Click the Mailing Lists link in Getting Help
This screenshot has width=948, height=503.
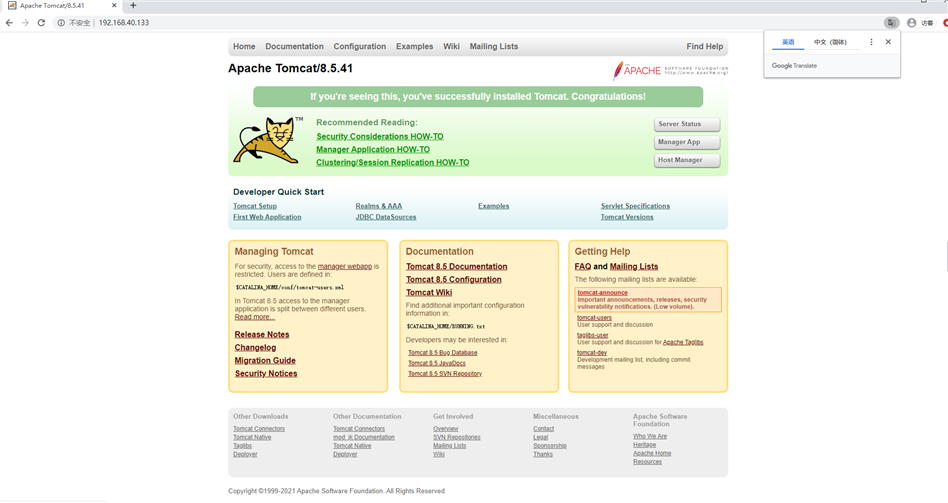pos(634,267)
